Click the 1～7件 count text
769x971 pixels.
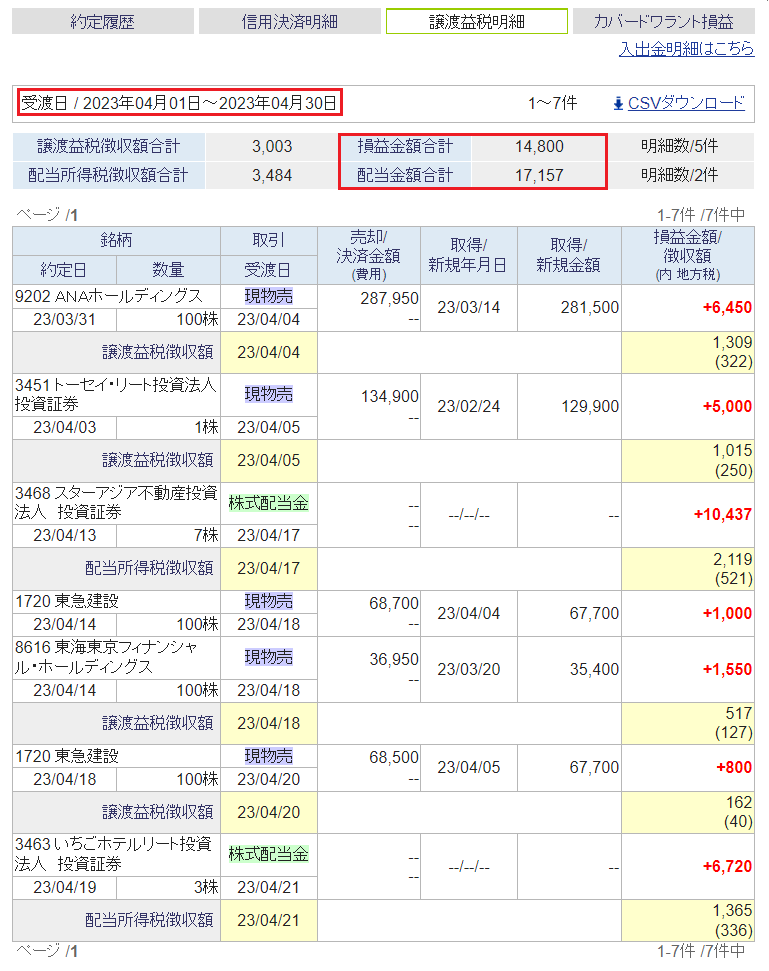pos(552,103)
